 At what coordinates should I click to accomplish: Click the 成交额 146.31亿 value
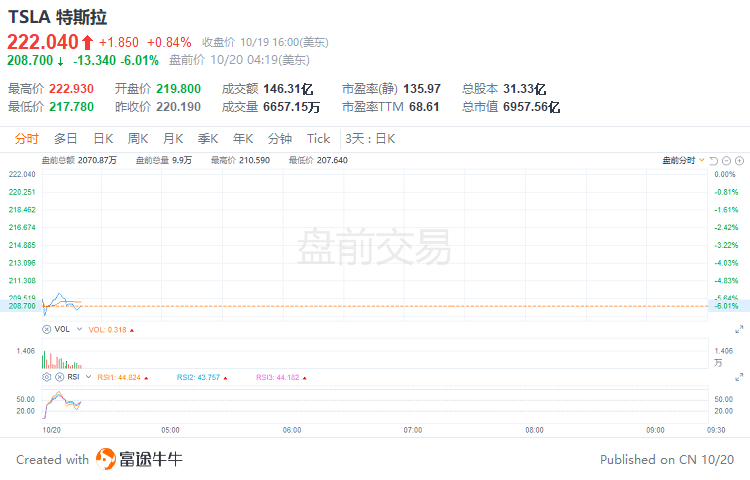click(x=288, y=89)
